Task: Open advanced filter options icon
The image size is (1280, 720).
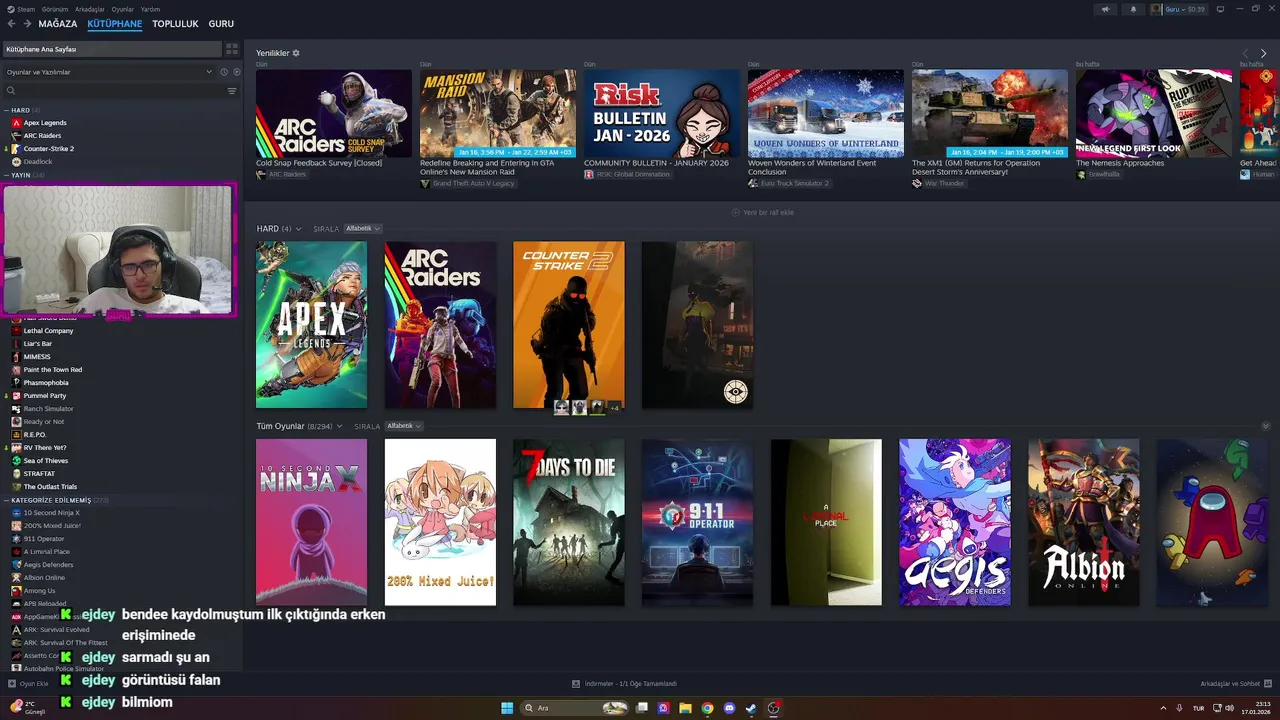Action: [232, 91]
